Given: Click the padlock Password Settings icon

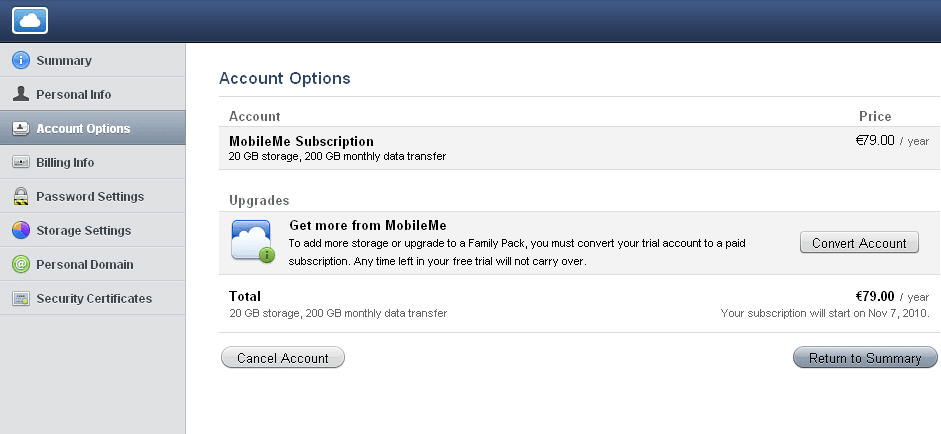Looking at the screenshot, I should (x=21, y=196).
